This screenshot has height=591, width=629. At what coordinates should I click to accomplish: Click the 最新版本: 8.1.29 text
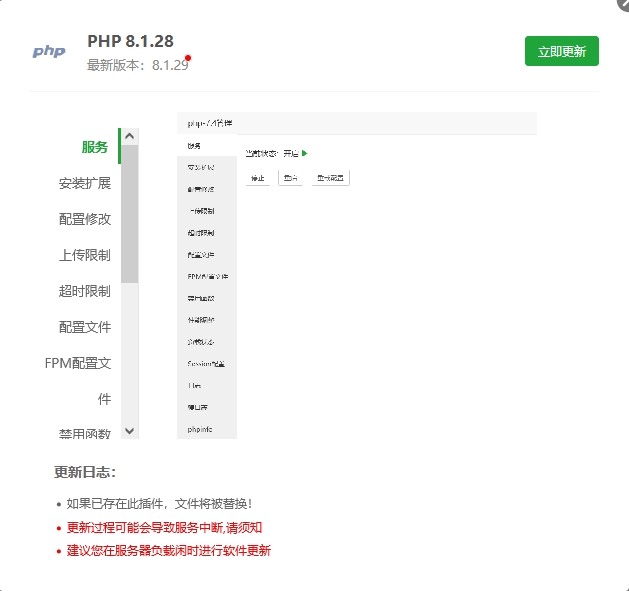click(x=138, y=65)
